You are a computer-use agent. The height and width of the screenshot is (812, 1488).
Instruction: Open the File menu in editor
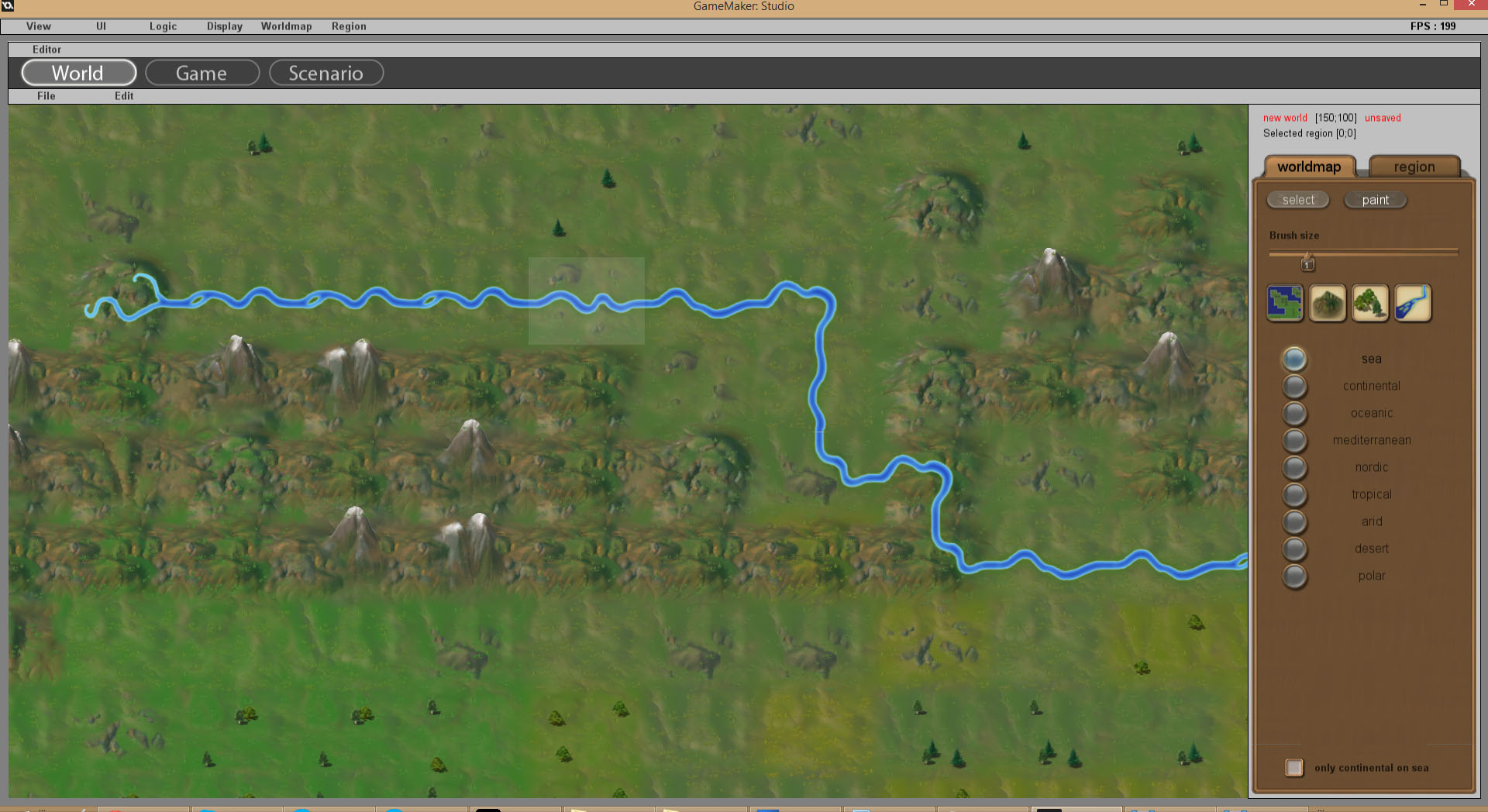tap(46, 96)
